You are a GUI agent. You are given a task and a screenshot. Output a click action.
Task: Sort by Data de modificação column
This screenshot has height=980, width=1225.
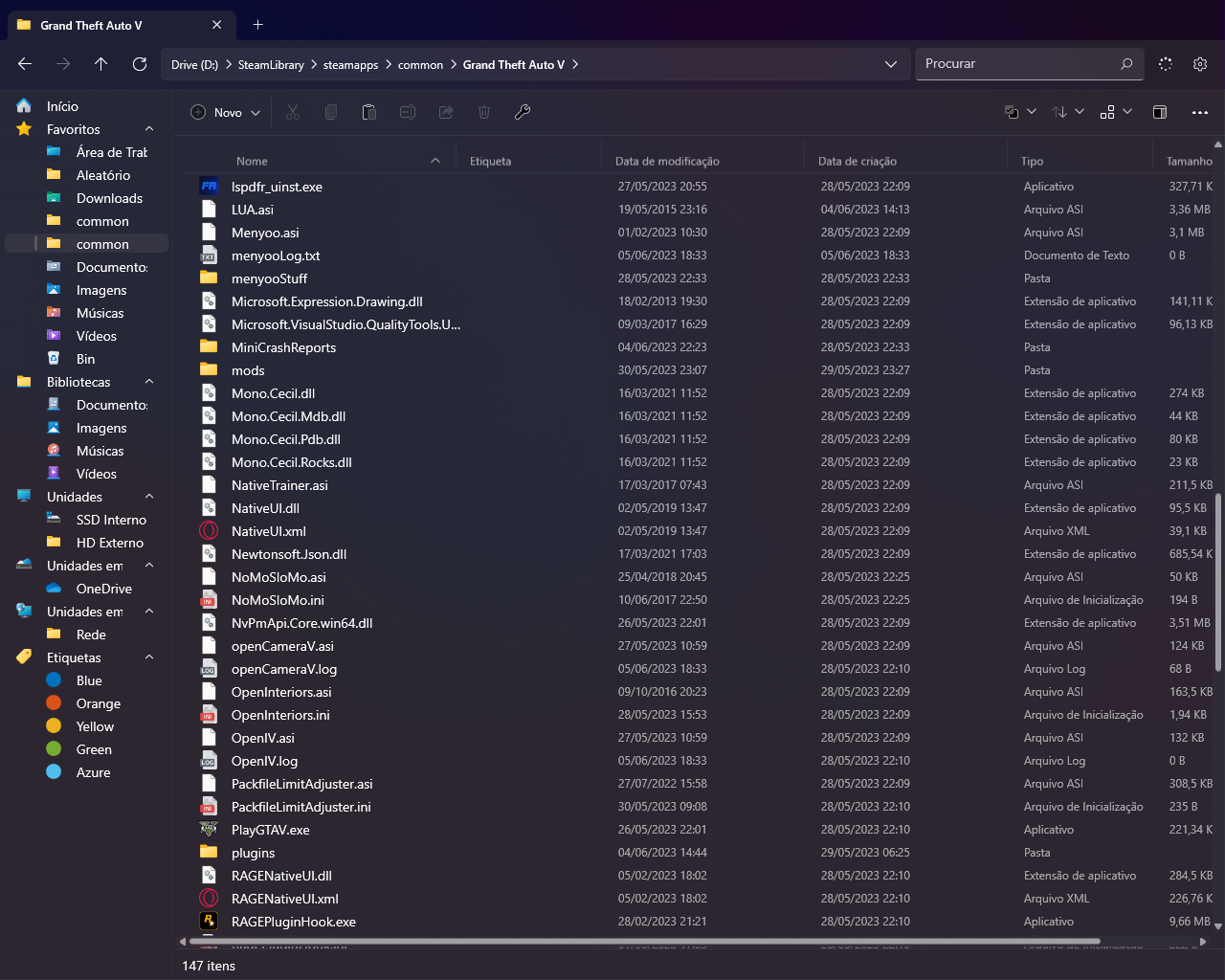667,161
